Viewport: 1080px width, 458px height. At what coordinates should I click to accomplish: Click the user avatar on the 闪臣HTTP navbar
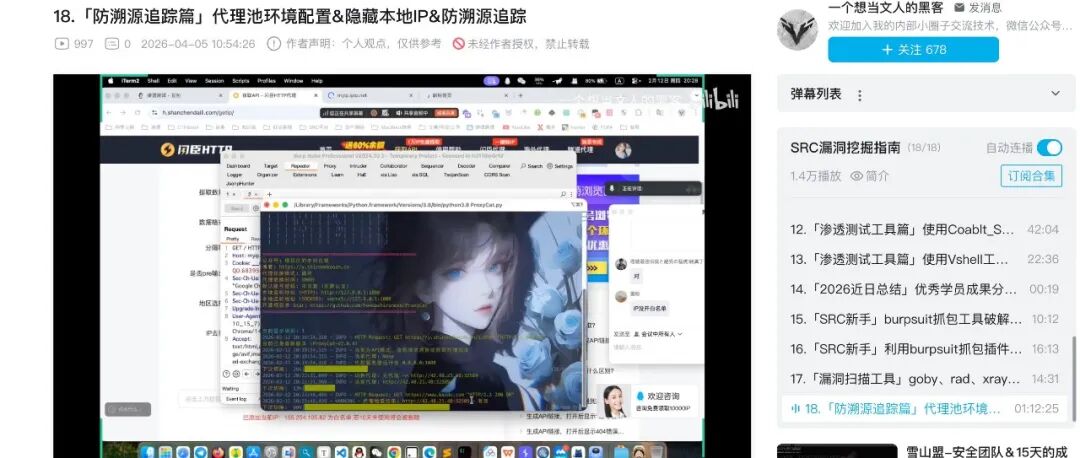(x=623, y=150)
